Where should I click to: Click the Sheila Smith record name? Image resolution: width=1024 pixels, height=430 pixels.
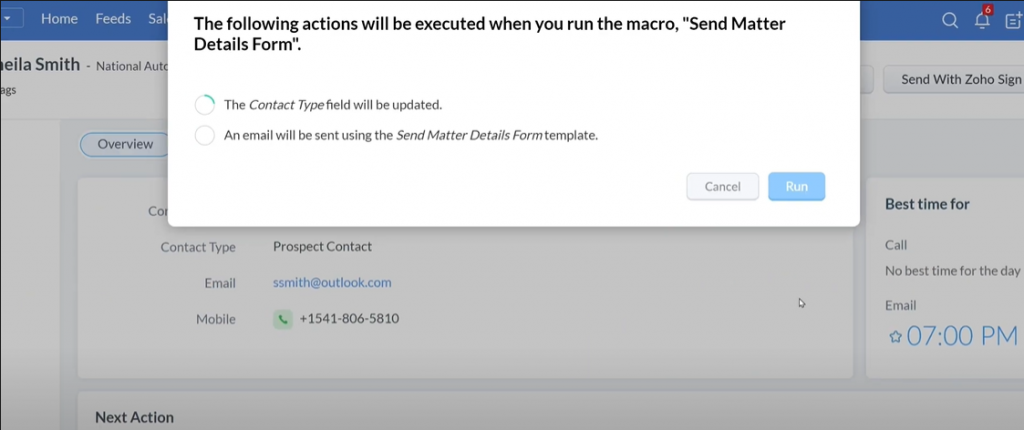coord(40,65)
